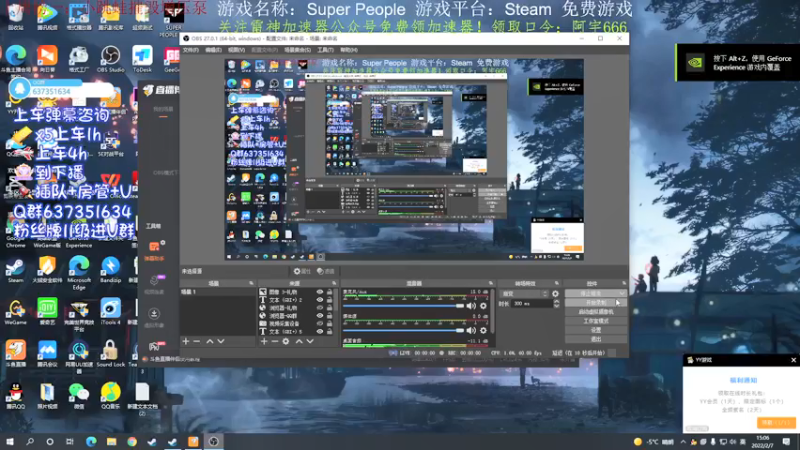Open iTools 4 desktop shortcut
The height and width of the screenshot is (450, 800).
110,311
